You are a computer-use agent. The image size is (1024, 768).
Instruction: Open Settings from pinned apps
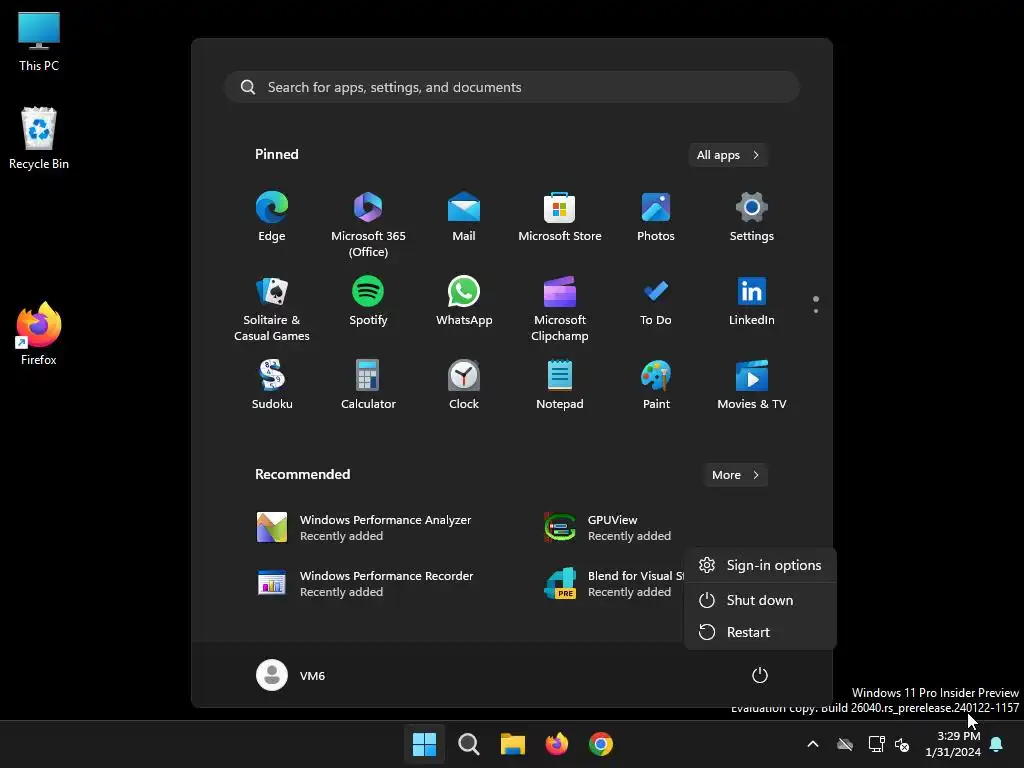point(752,217)
